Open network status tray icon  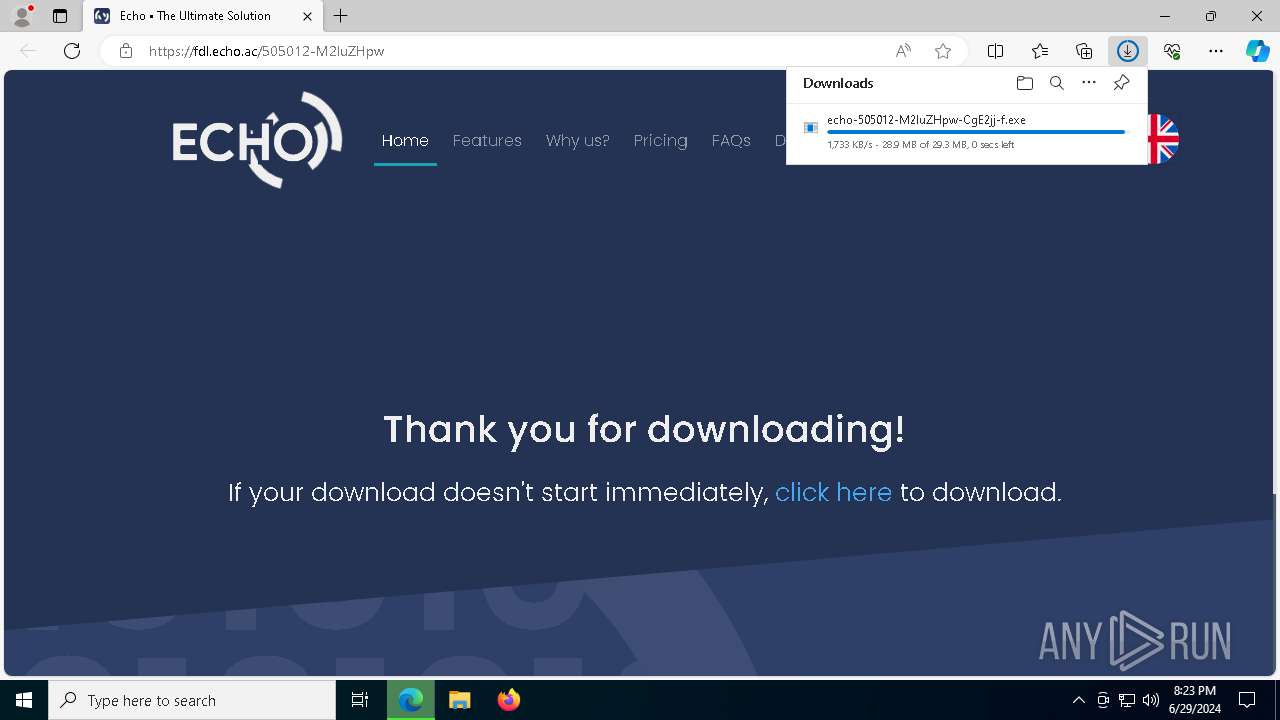1127,700
